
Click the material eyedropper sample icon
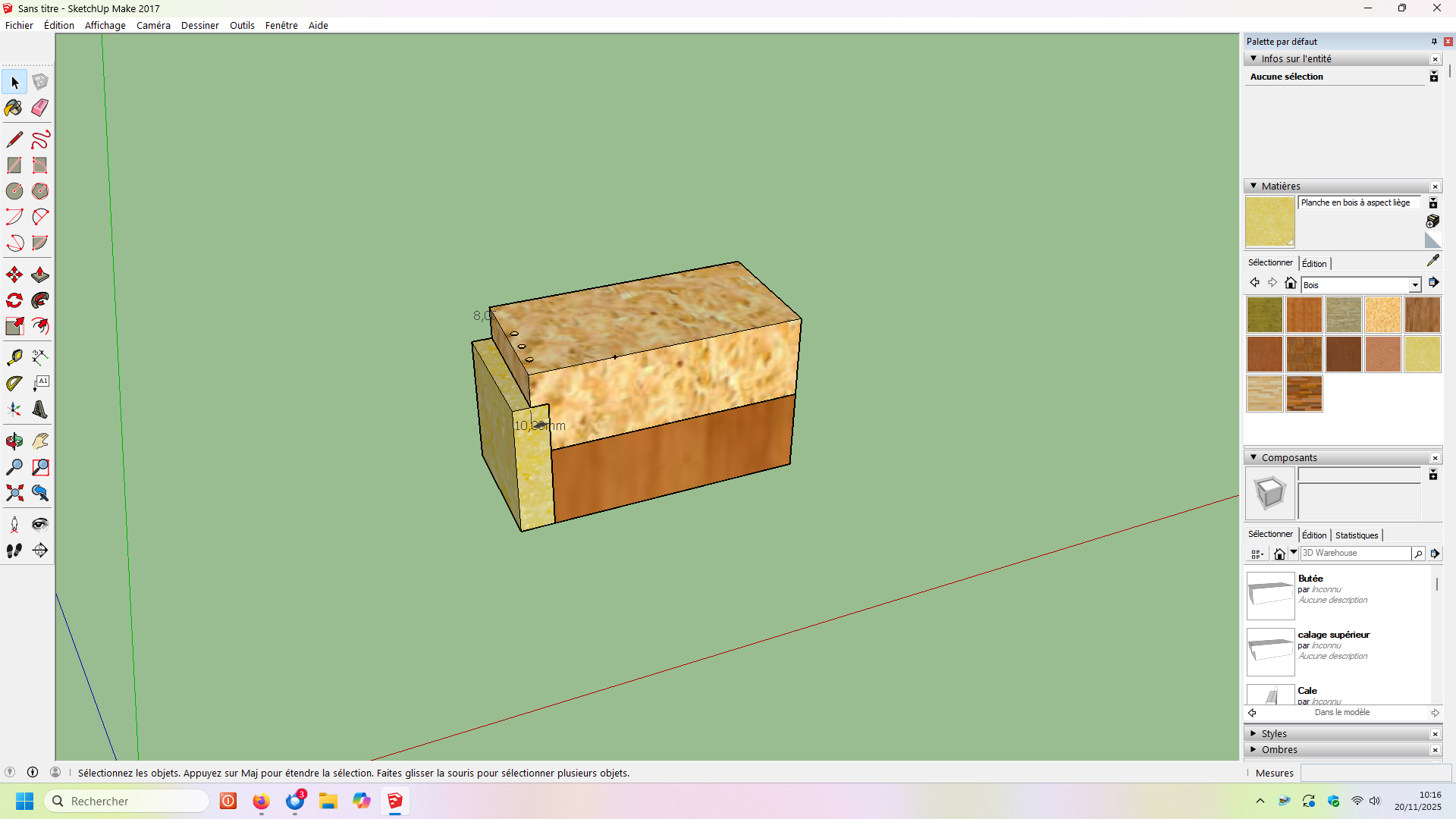(1432, 261)
